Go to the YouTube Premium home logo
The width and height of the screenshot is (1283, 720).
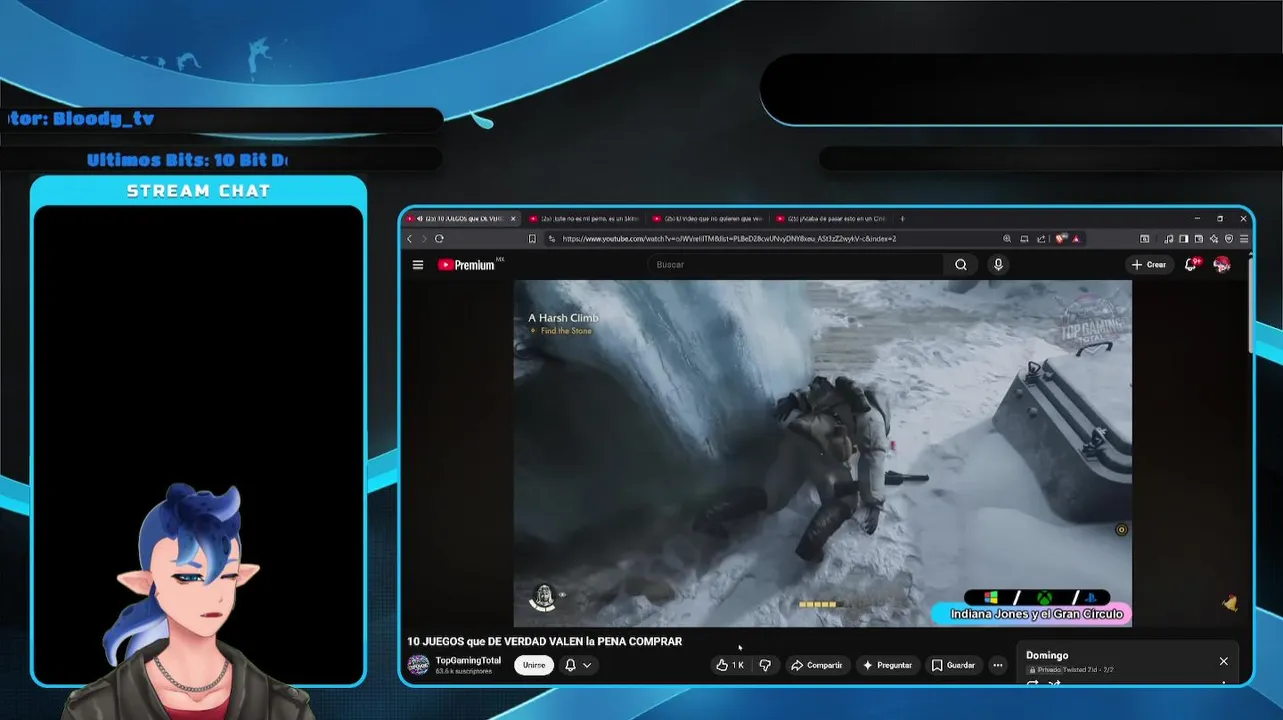click(467, 265)
